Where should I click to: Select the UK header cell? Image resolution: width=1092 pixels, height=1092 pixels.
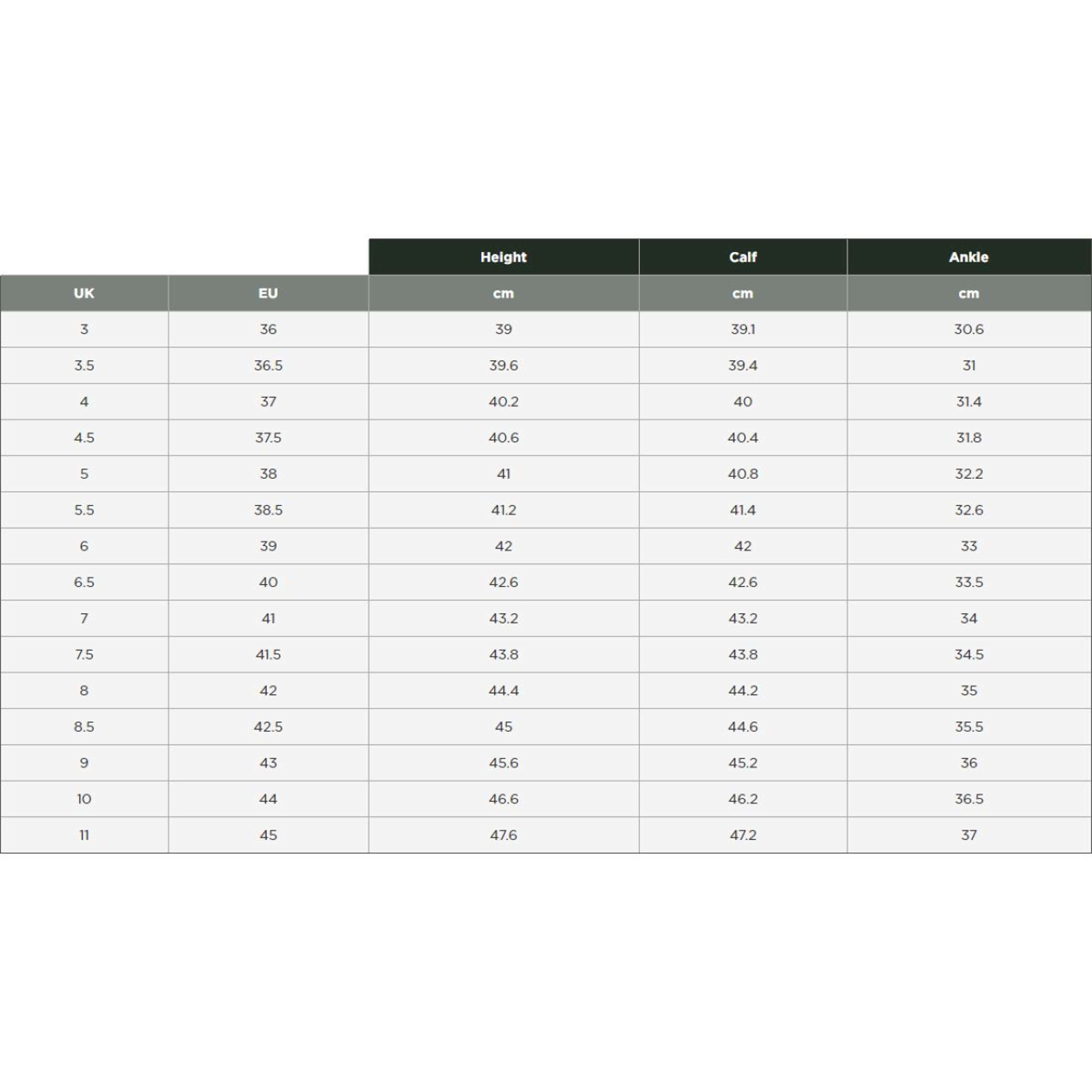point(84,293)
